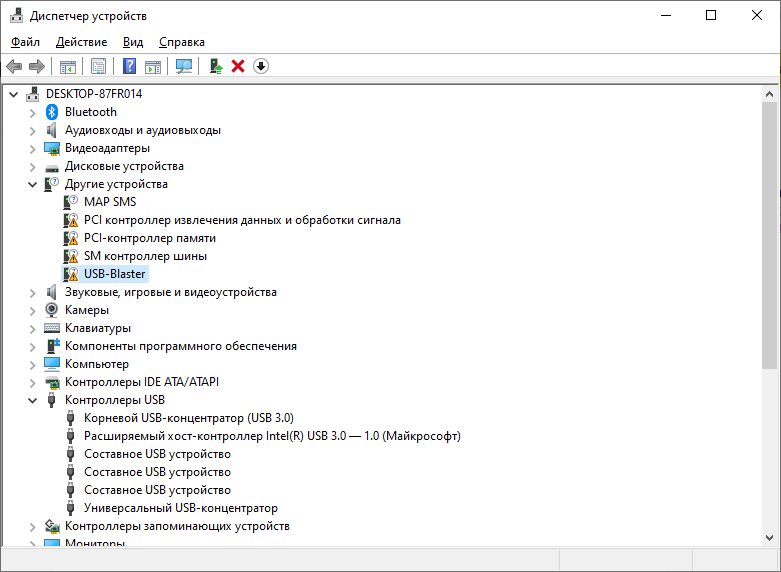Select SM контроллер шины entry
The image size is (781, 572).
(145, 256)
